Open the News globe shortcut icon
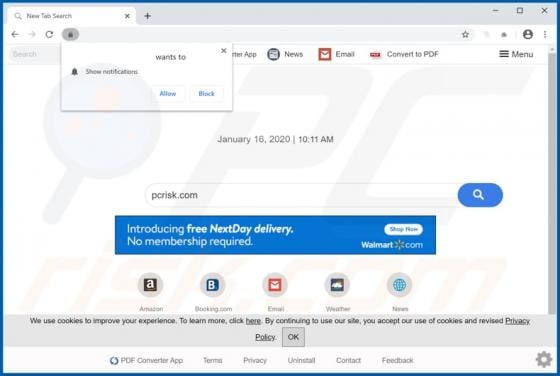Screen dimensions: 560x376 click(x=399, y=285)
